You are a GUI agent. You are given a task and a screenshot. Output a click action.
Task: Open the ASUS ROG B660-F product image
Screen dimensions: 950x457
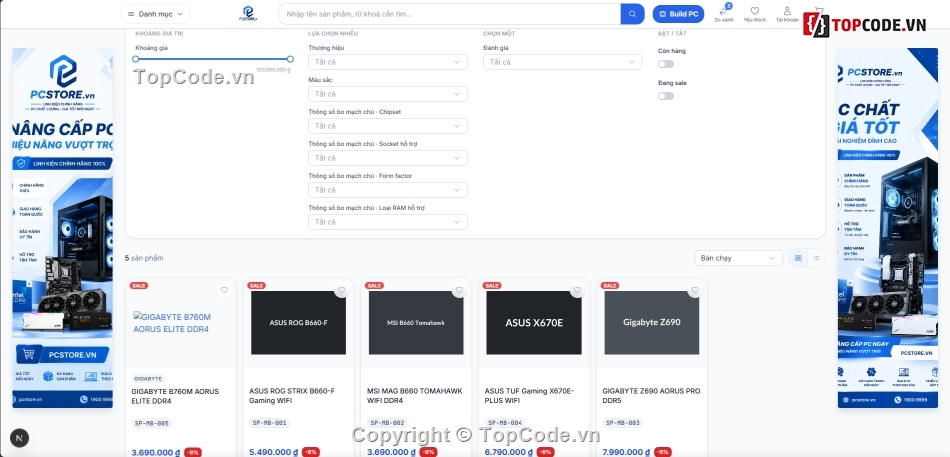coord(299,322)
